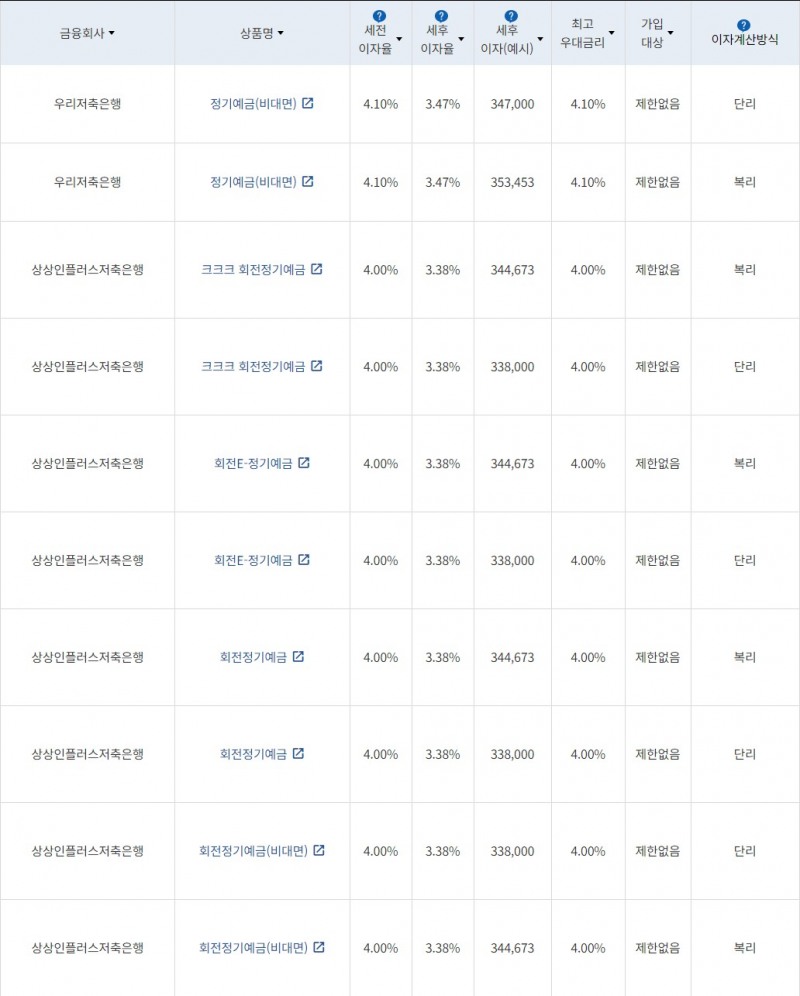Screen dimensions: 800x996
Task: Open the 회전정기예금(비대면) link in 단리 row
Action: pyautogui.click(x=253, y=851)
